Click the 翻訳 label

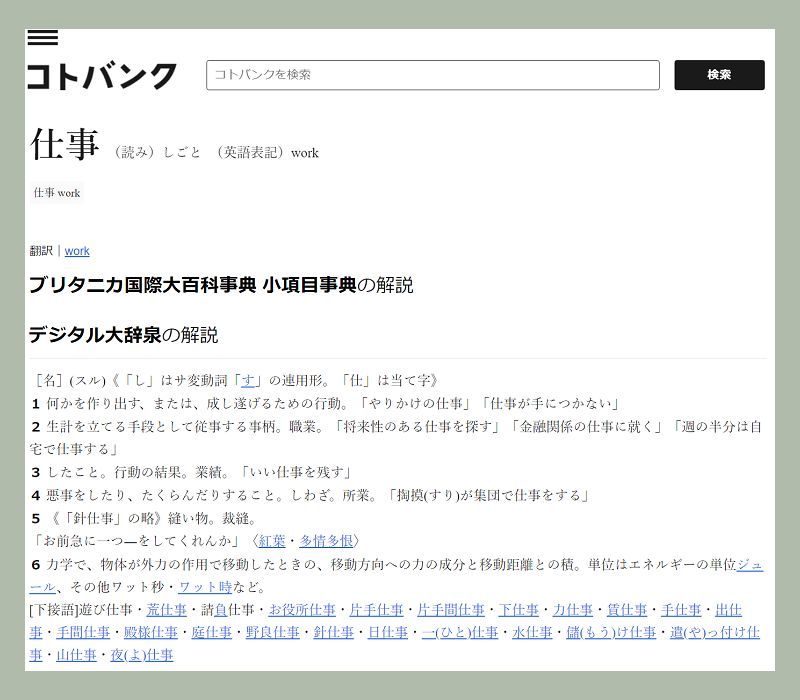tap(41, 251)
